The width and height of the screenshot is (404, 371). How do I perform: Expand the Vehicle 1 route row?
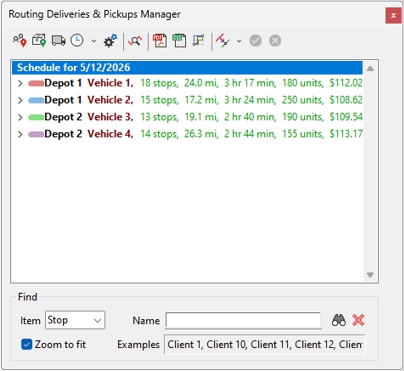(20, 83)
